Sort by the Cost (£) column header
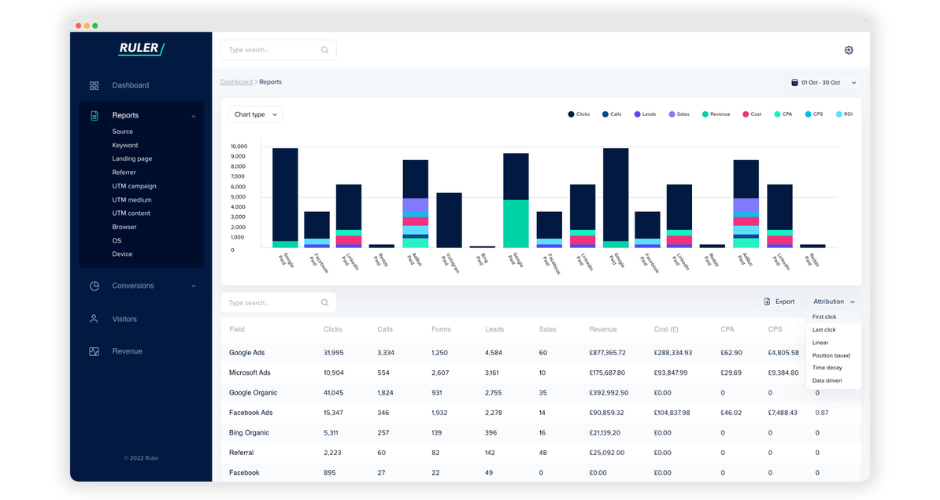The width and height of the screenshot is (940, 500). (666, 329)
